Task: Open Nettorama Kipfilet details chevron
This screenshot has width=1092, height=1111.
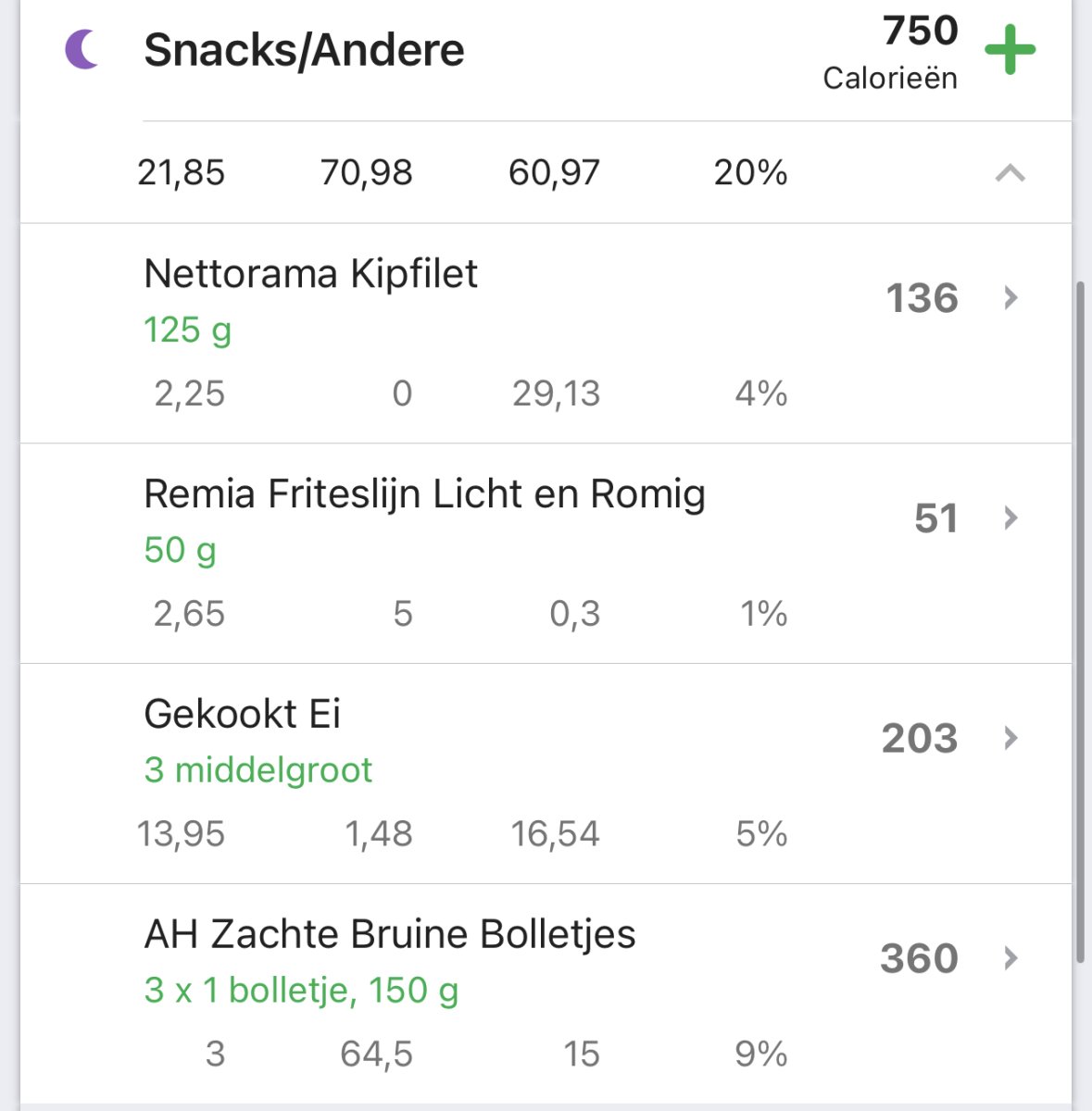Action: point(1010,297)
